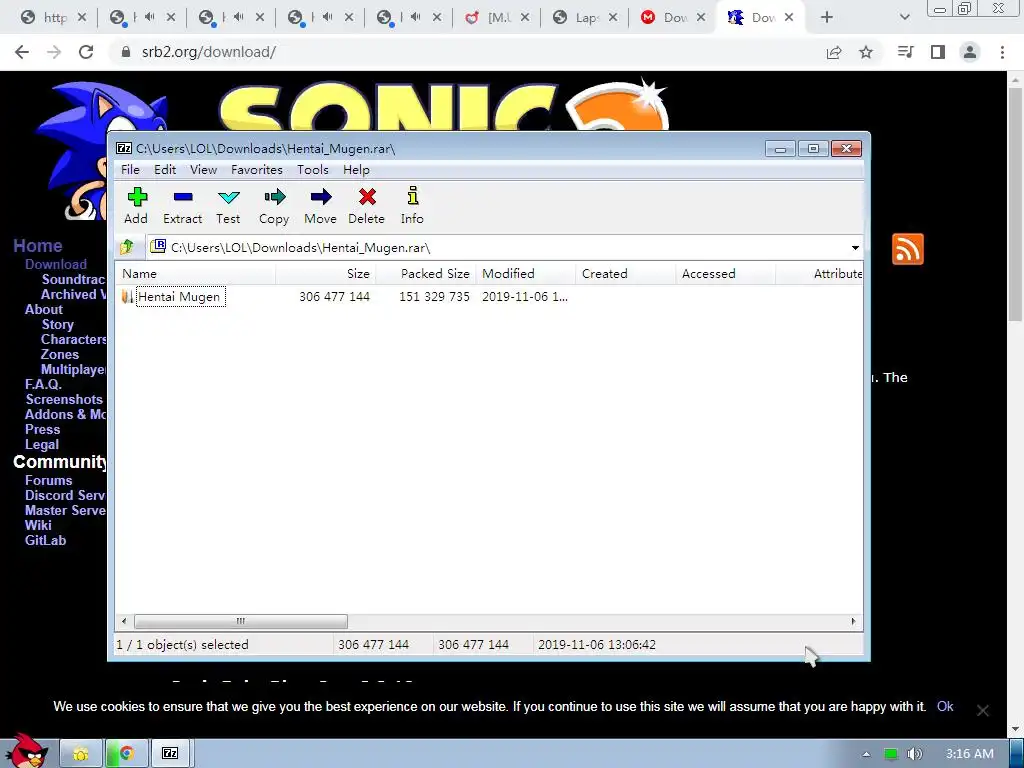
Task: Open the F.A.Q. sidebar link
Action: click(43, 385)
